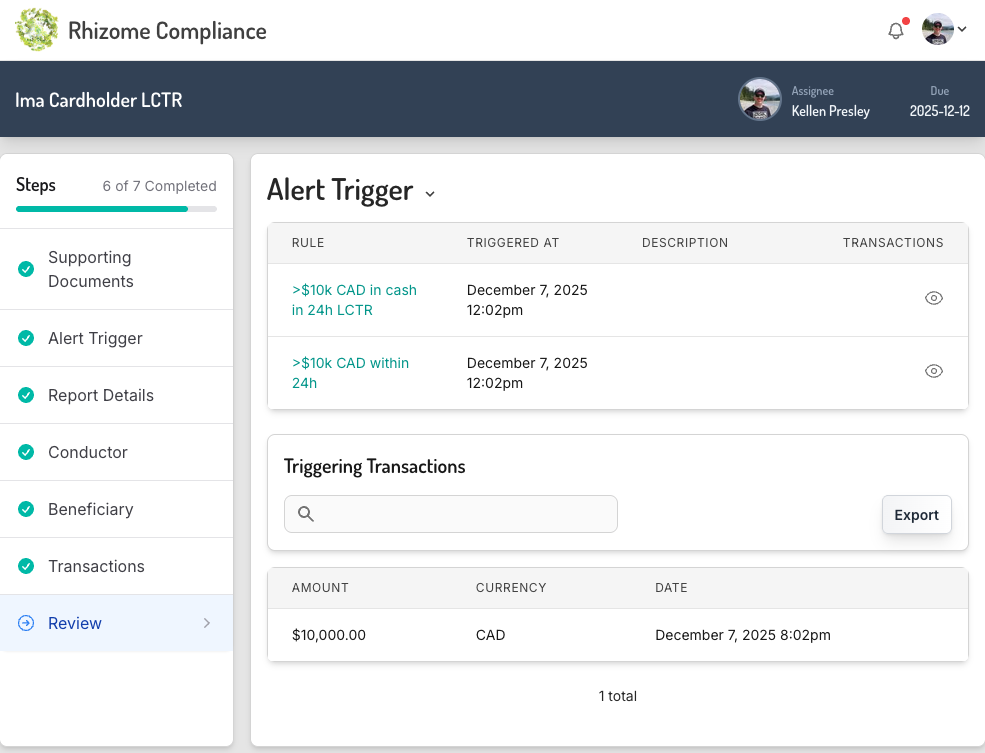Select the Alert Trigger step in sidebar
985x753 pixels.
(95, 338)
